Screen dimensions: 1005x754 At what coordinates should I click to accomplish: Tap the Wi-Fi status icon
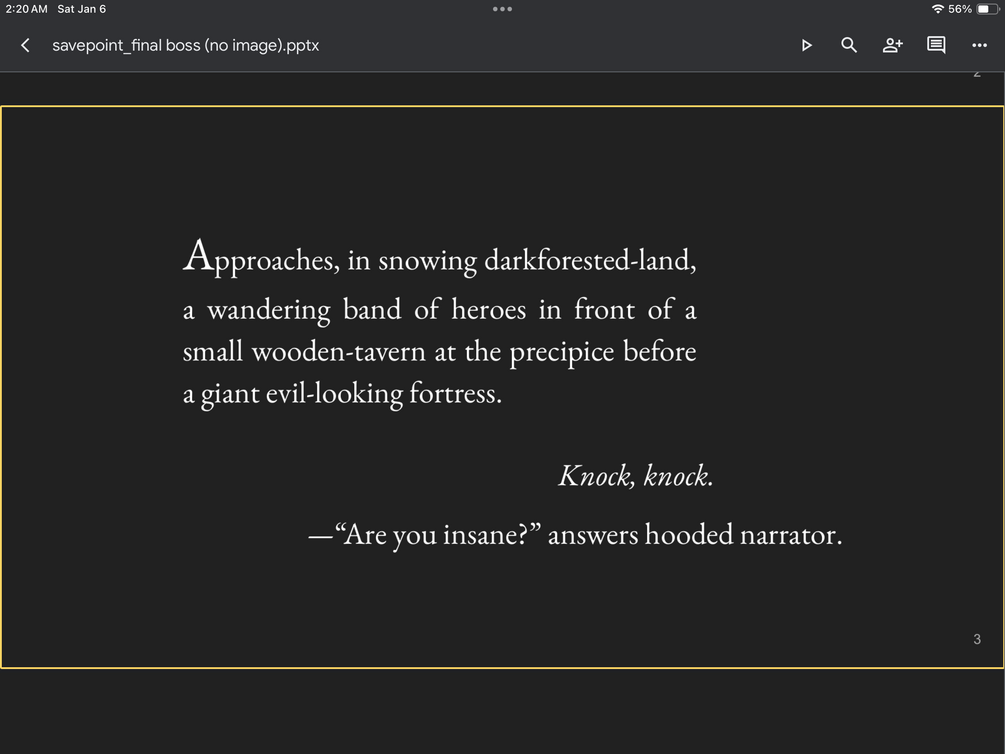pyautogui.click(x=938, y=9)
